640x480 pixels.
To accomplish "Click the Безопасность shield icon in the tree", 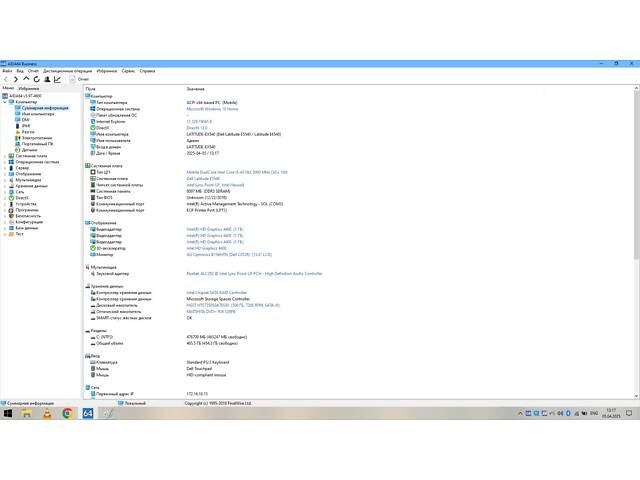I will click(x=11, y=216).
